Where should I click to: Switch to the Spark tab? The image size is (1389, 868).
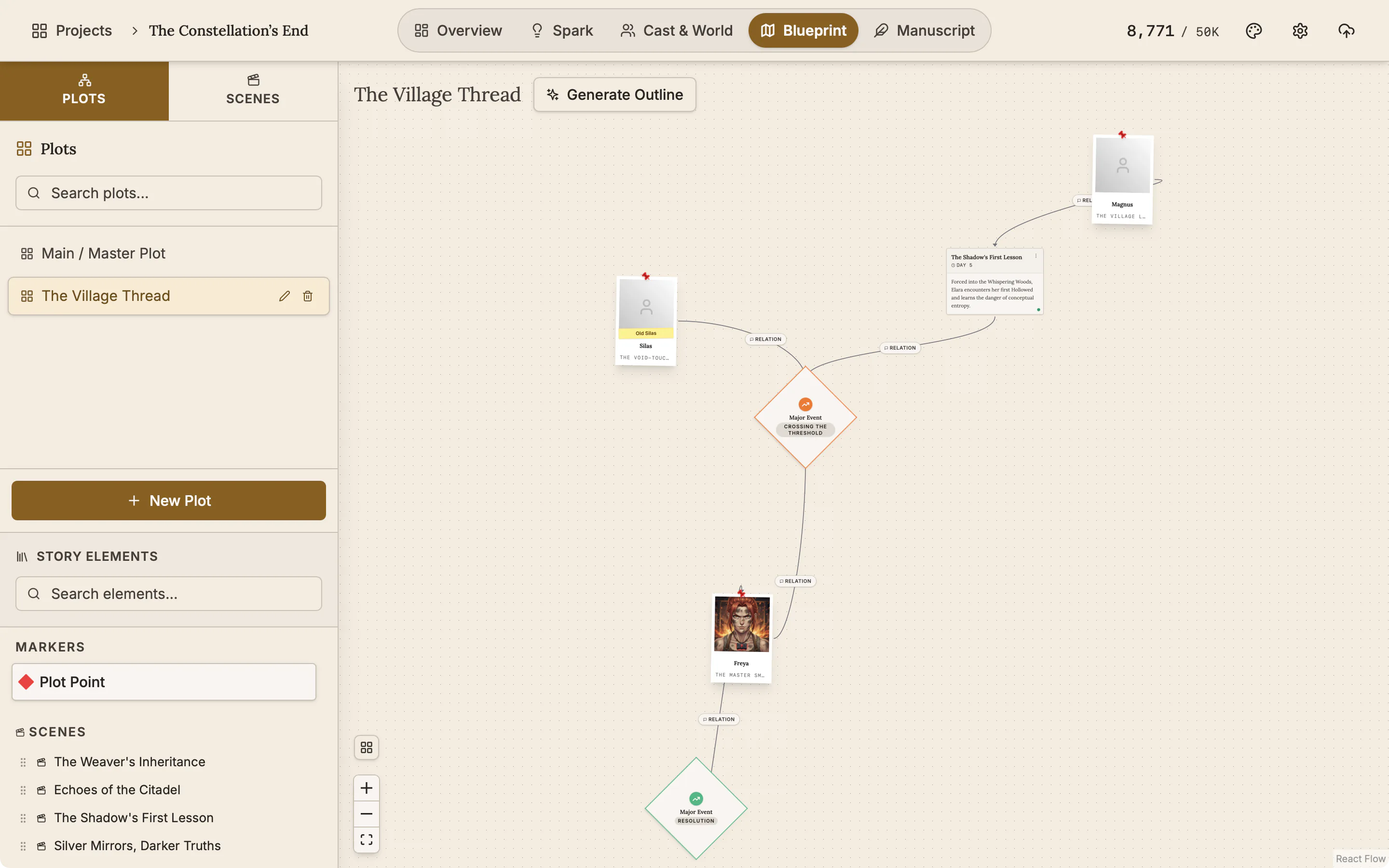pyautogui.click(x=561, y=30)
